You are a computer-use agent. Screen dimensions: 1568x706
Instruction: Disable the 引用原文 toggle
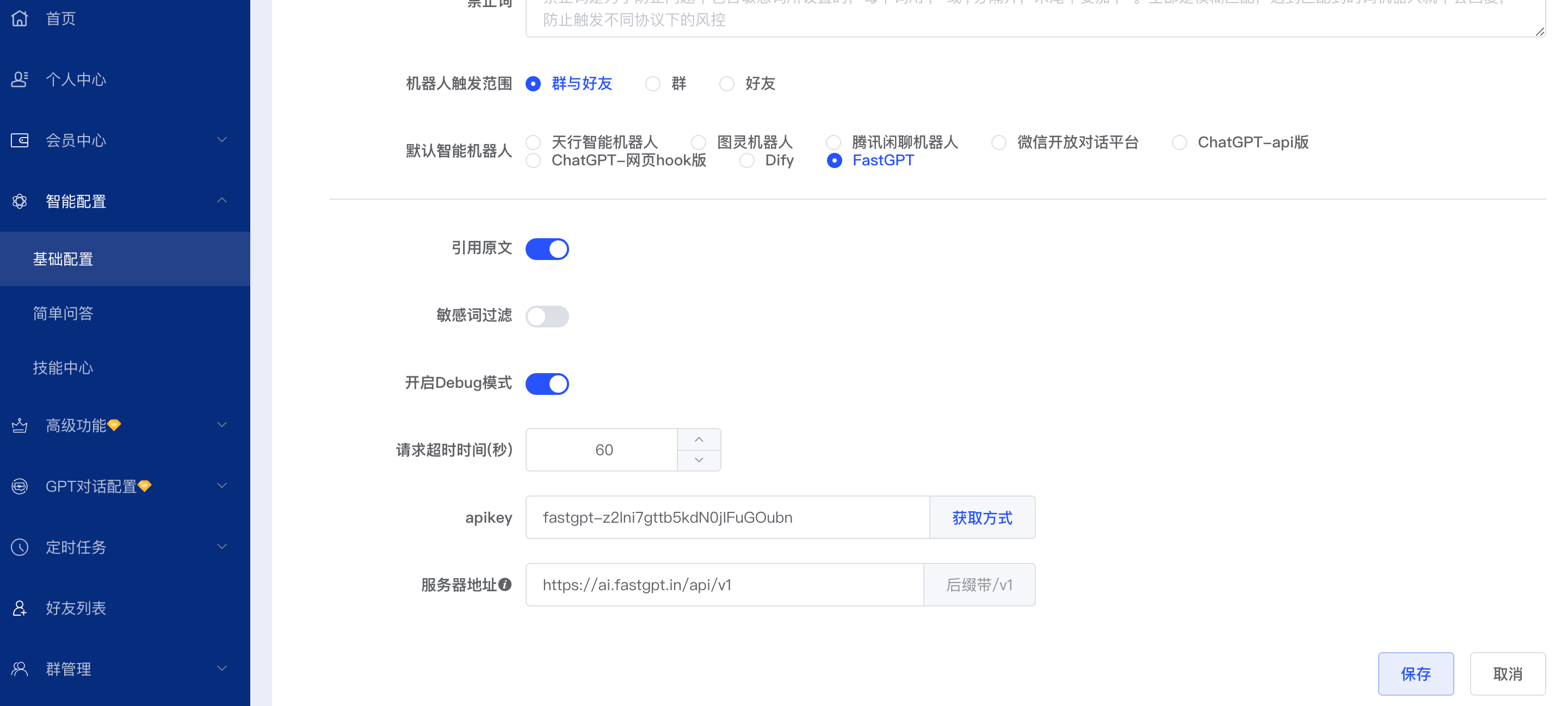(547, 249)
